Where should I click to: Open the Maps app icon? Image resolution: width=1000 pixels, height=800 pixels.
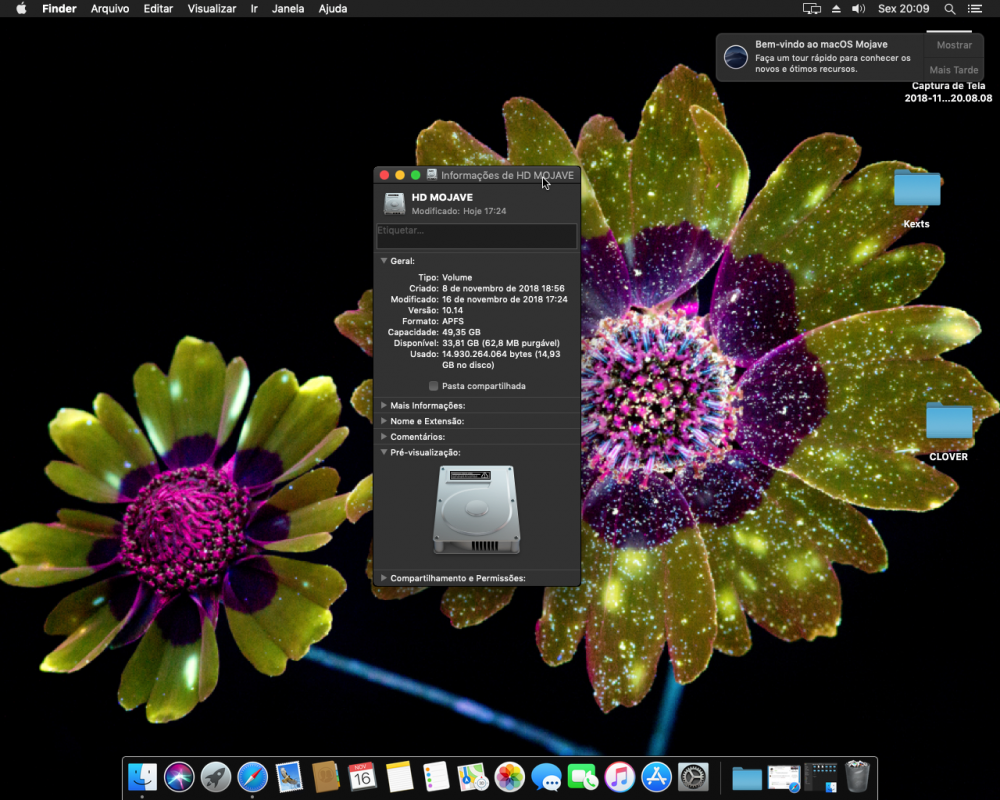tap(473, 777)
